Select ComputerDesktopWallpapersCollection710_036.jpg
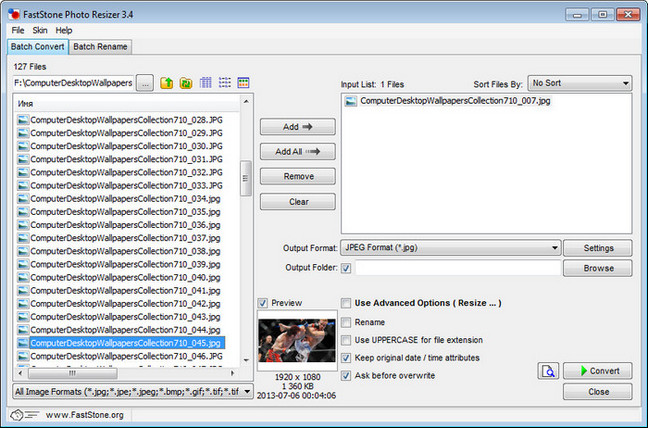 [x=125, y=225]
